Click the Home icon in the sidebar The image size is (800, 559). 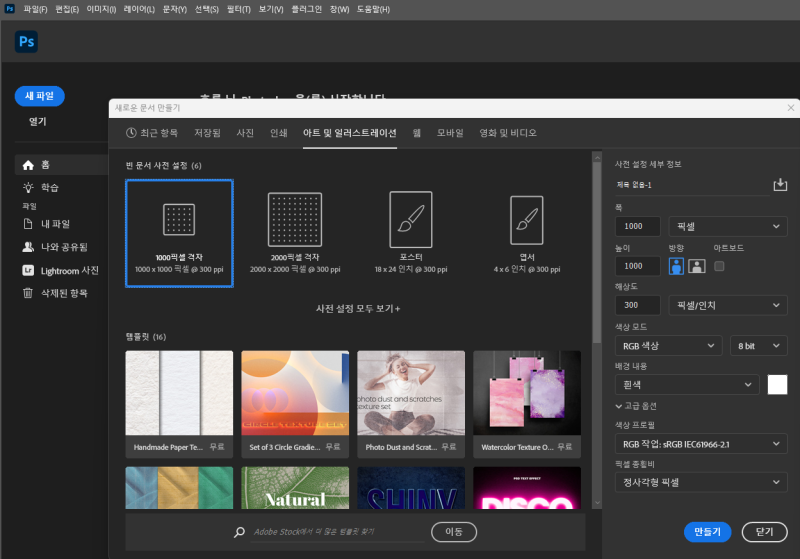coord(28,165)
